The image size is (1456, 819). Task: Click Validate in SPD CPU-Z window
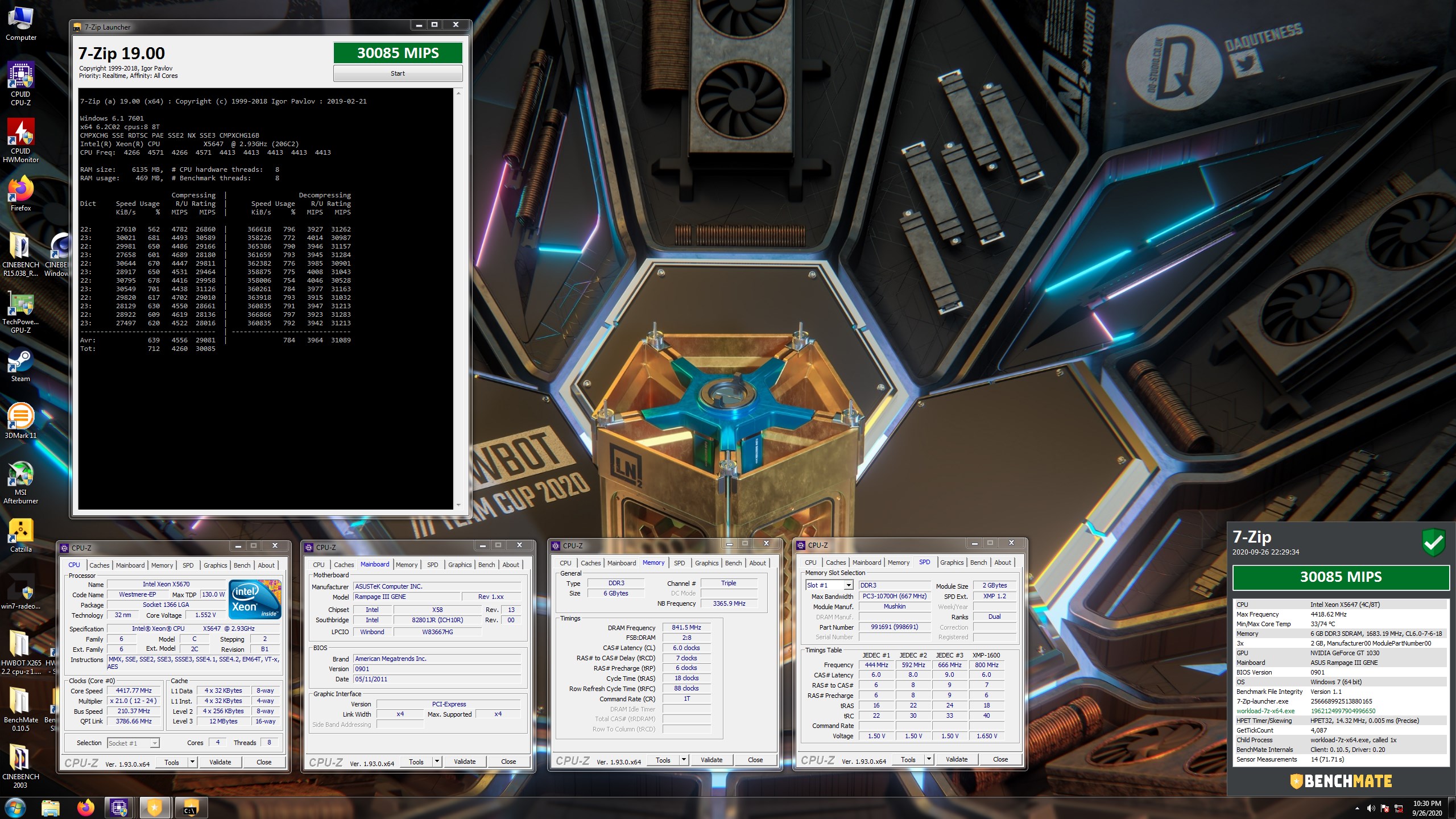coord(957,759)
